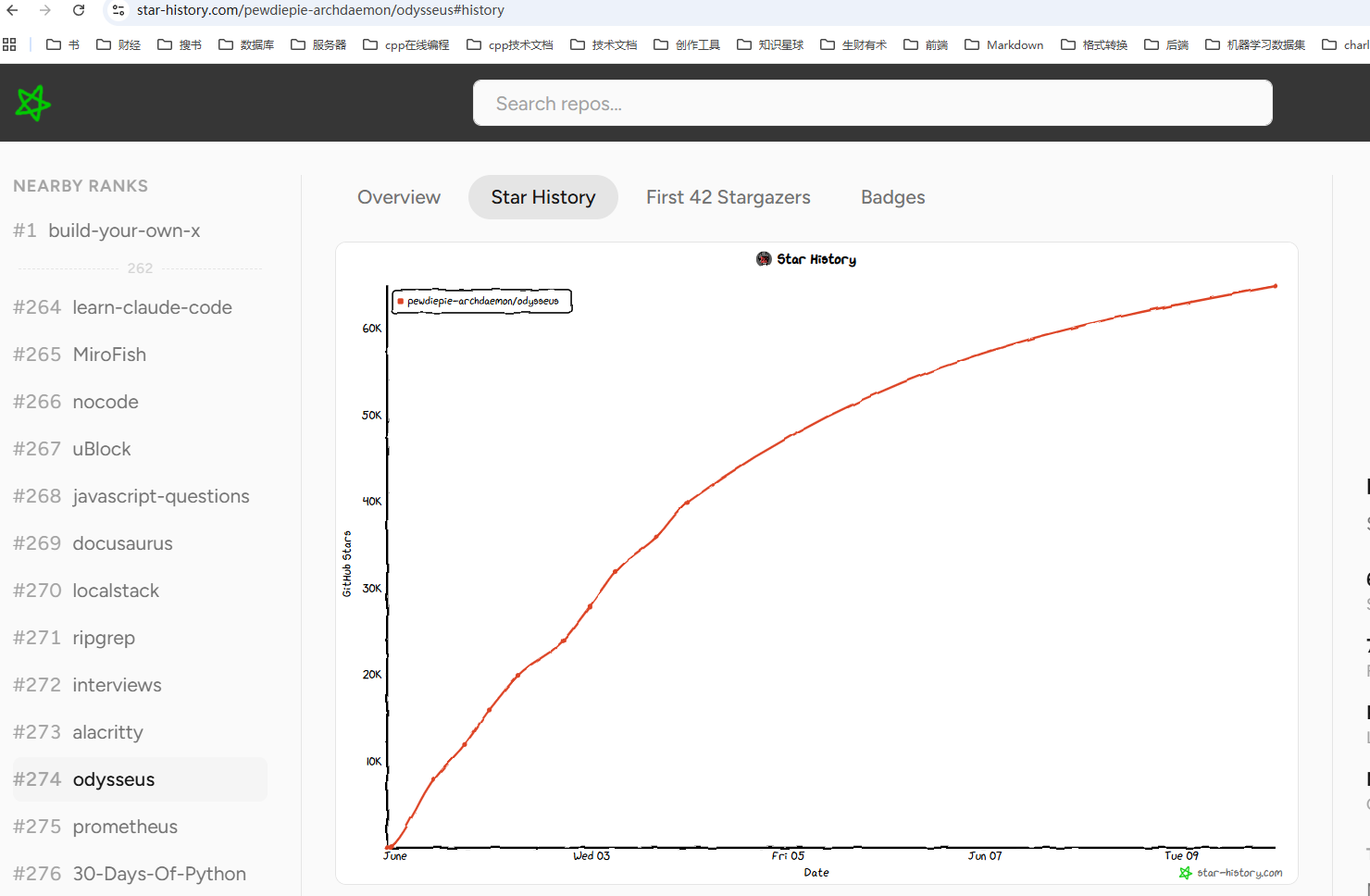Open the site information icon in address bar
The width and height of the screenshot is (1370, 896).
118,10
